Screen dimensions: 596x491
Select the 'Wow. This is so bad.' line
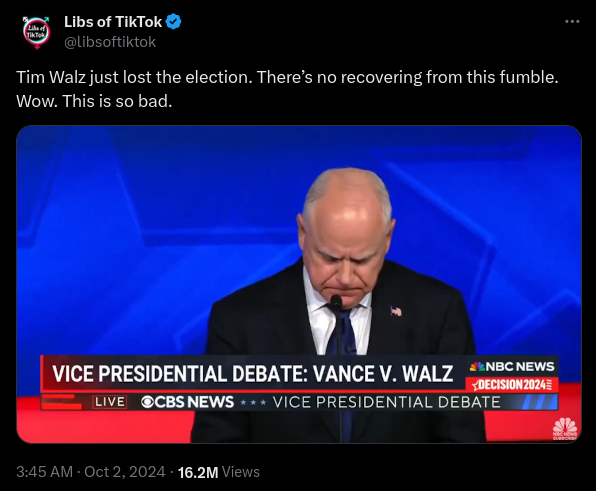(94, 101)
